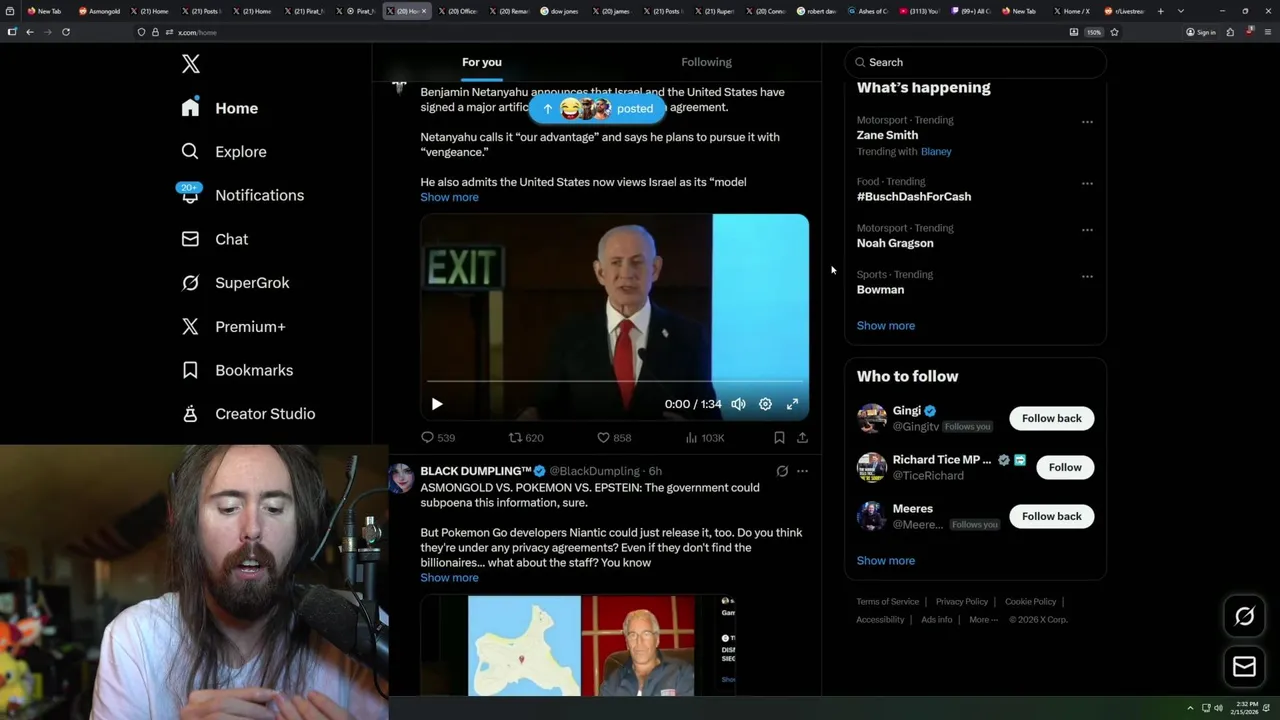Click the new posts pill
This screenshot has height=720, width=1280.
(x=597, y=108)
